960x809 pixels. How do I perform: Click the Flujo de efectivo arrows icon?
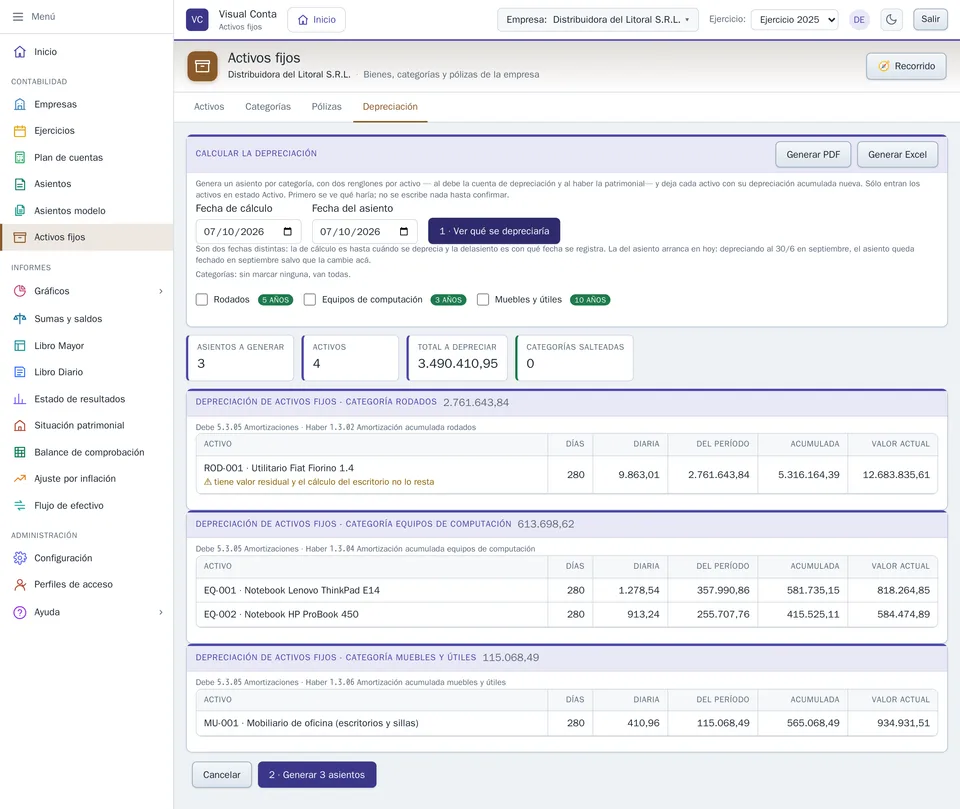click(x=20, y=505)
